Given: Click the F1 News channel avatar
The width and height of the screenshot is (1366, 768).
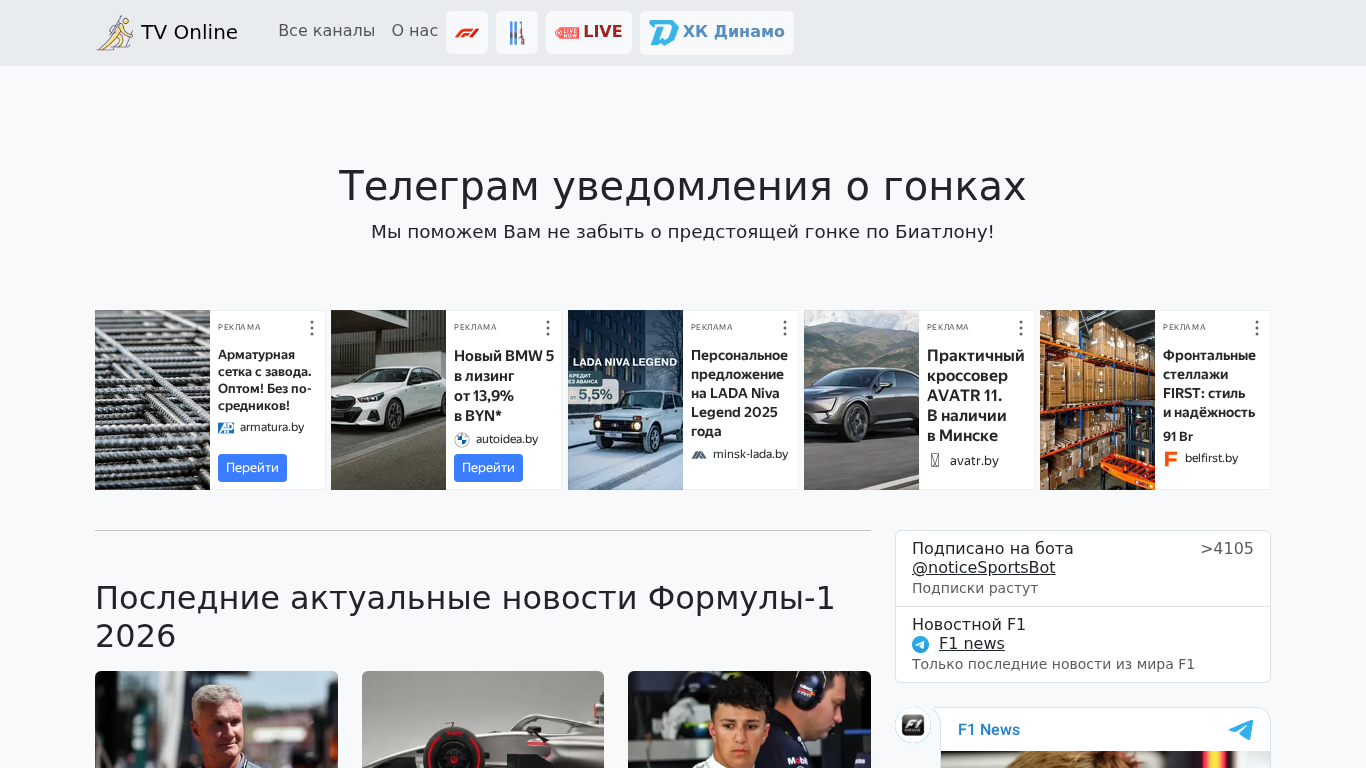Looking at the screenshot, I should click(913, 725).
